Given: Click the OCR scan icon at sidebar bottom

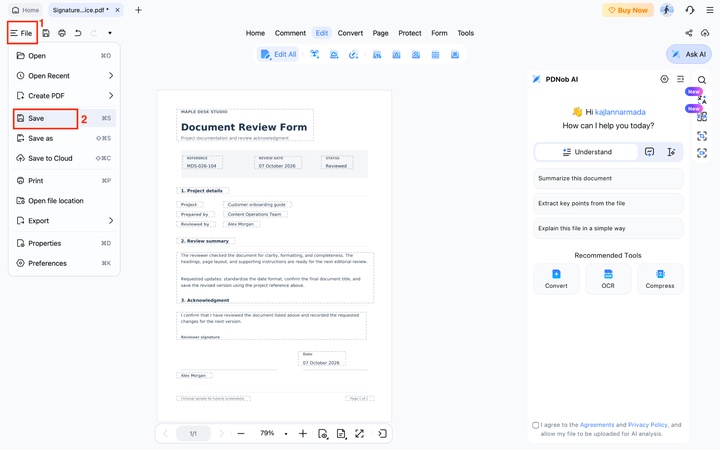Looking at the screenshot, I should (702, 153).
